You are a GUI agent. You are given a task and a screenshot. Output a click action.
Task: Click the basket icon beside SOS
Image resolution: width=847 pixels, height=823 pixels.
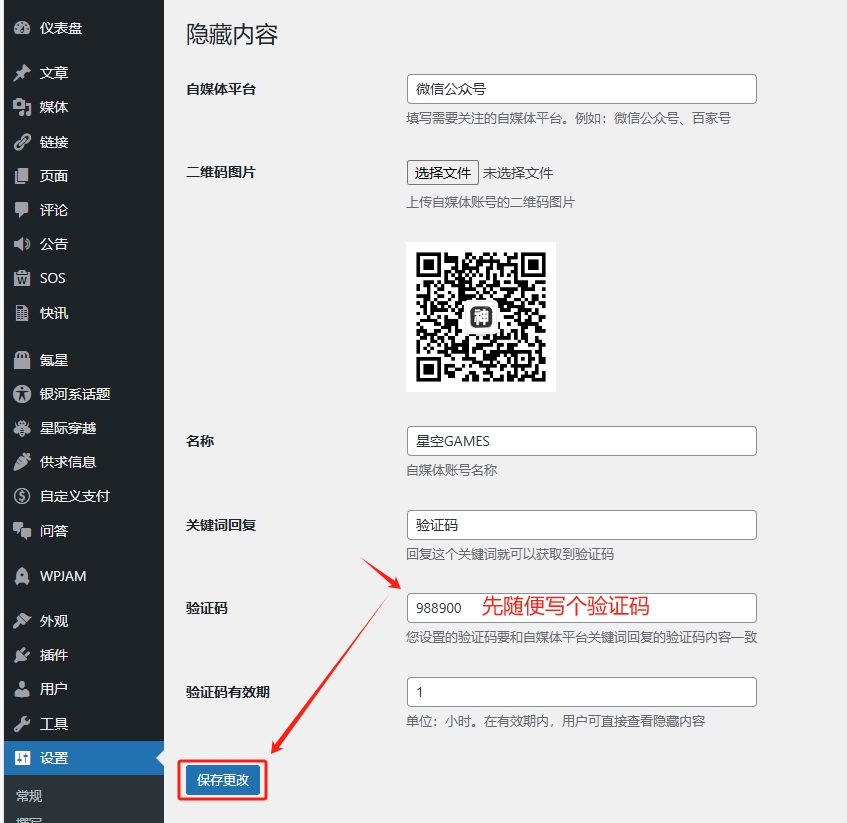22,278
